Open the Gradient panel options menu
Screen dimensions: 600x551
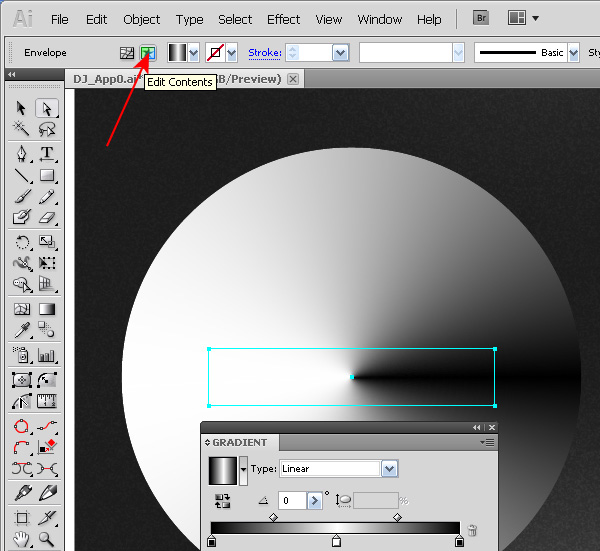click(488, 443)
